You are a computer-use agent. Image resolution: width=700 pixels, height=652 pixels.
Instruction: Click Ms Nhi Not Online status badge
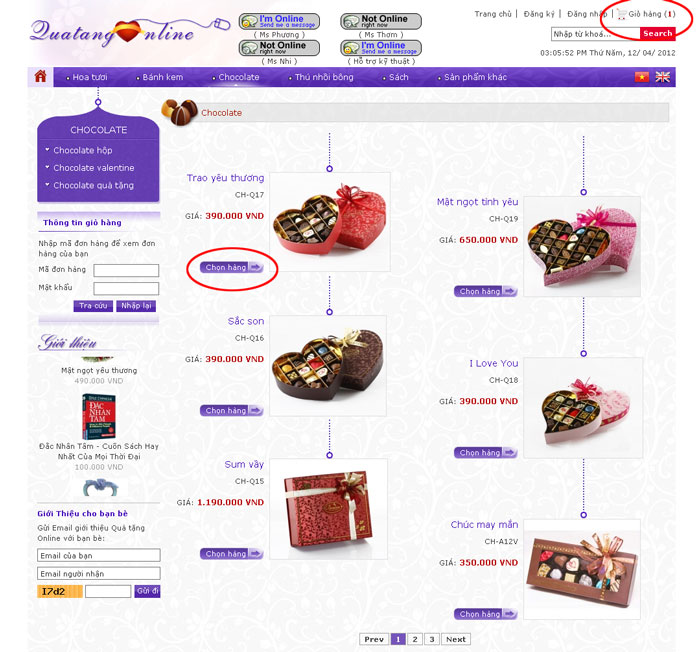(279, 48)
